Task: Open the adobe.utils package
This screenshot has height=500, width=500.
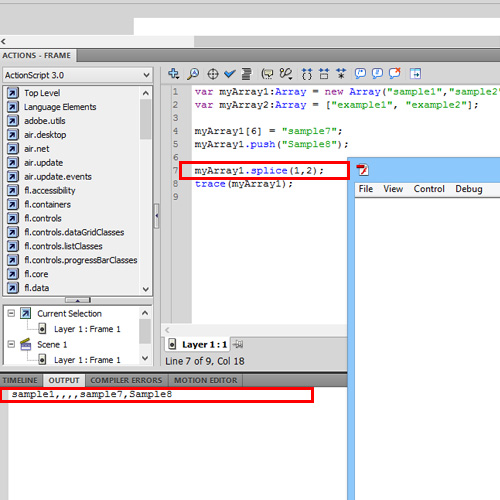Action: pyautogui.click(x=45, y=121)
